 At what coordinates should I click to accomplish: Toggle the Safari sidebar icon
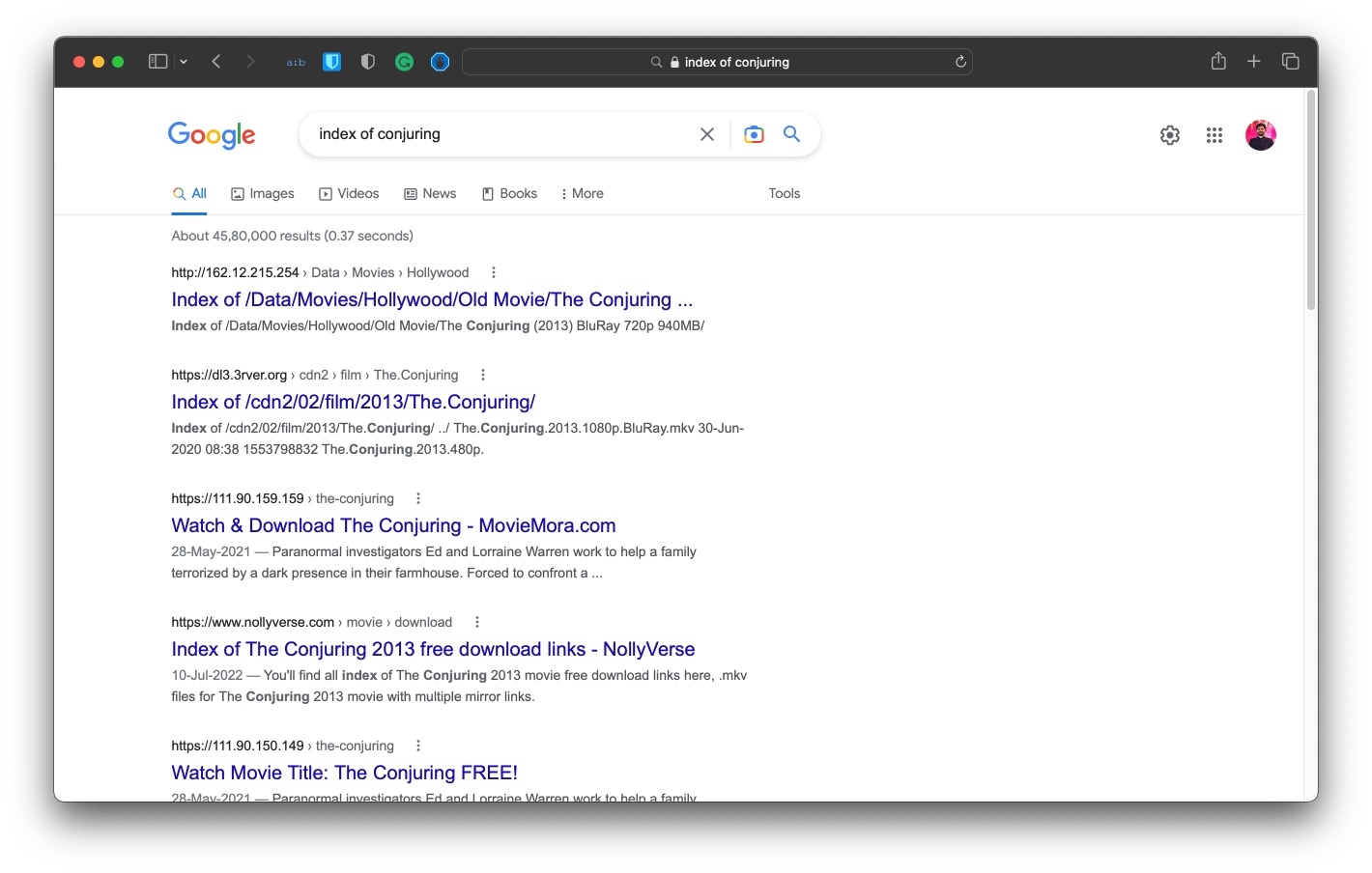point(157,62)
